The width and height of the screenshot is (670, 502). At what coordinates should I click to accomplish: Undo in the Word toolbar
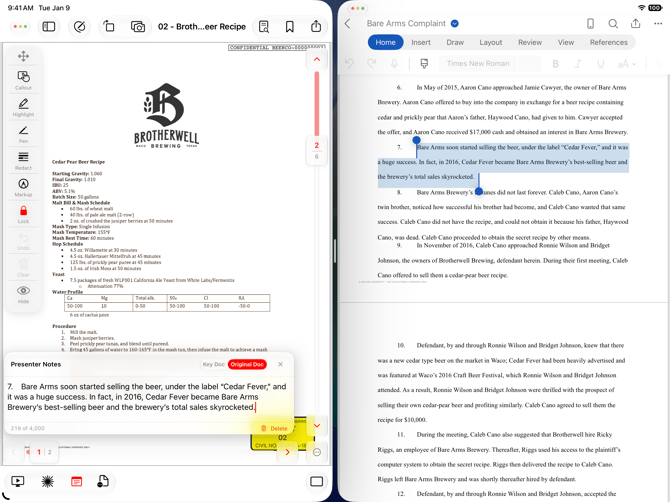pos(350,64)
